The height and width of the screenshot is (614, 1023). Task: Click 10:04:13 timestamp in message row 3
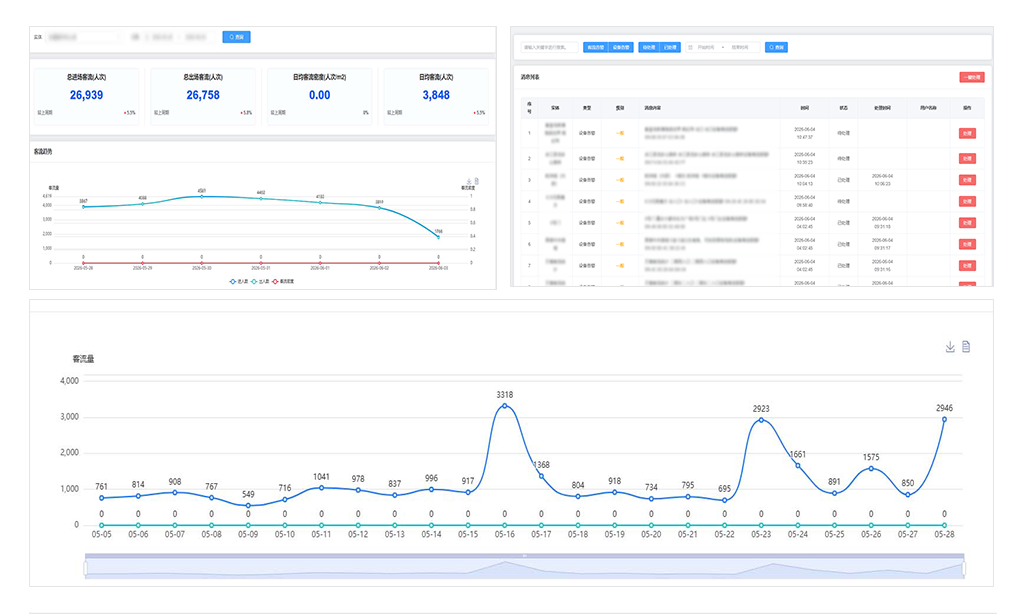pyautogui.click(x=804, y=184)
